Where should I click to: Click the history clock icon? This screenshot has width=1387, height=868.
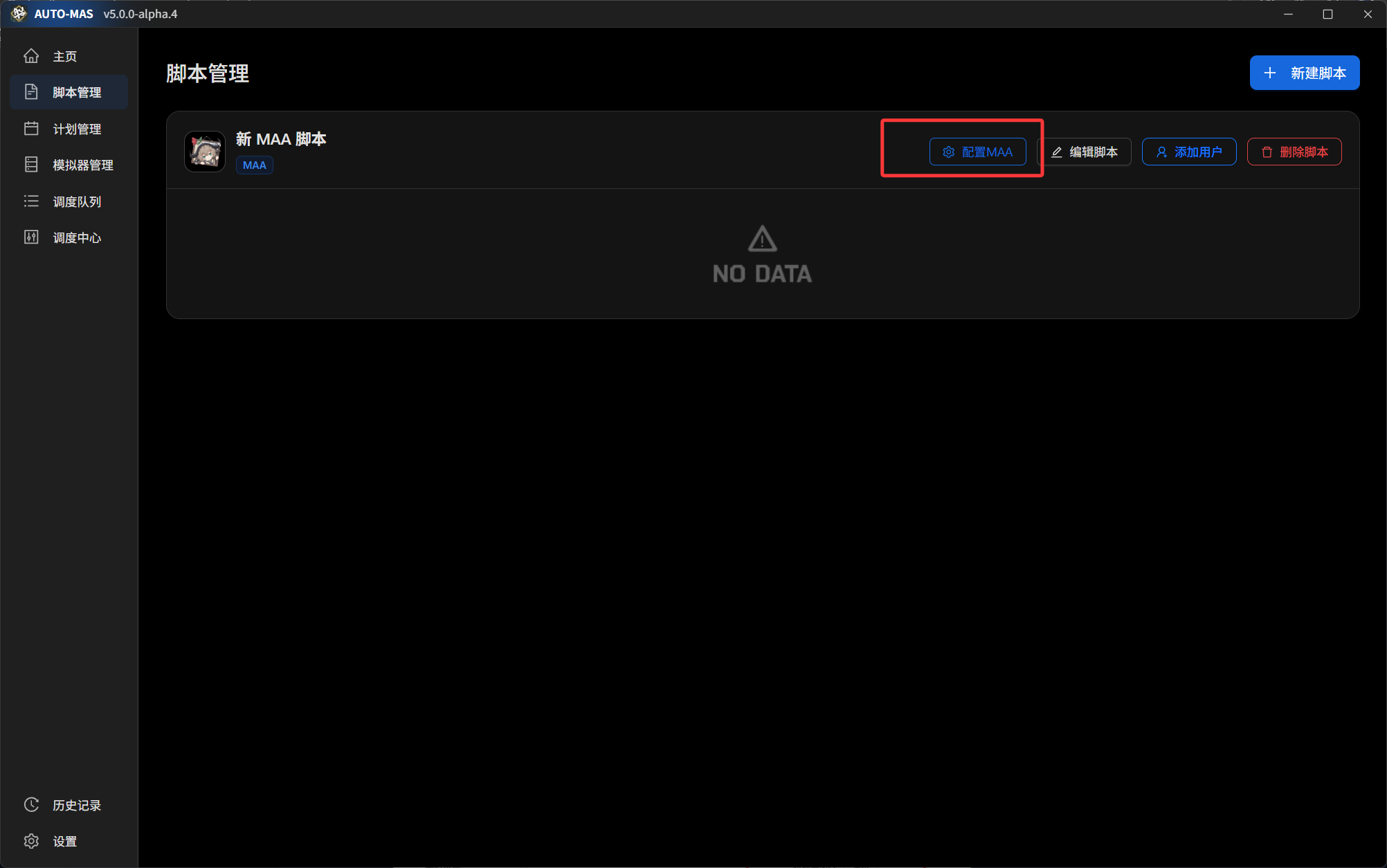(31, 805)
